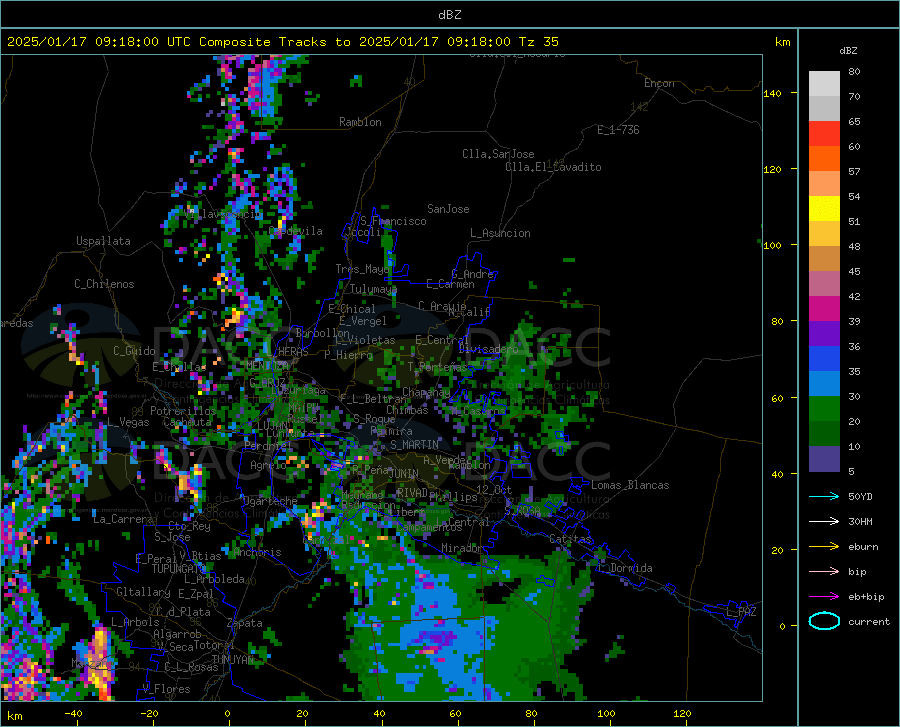Click the white 30HM arrow in legend
900x727 pixels.
tap(824, 522)
